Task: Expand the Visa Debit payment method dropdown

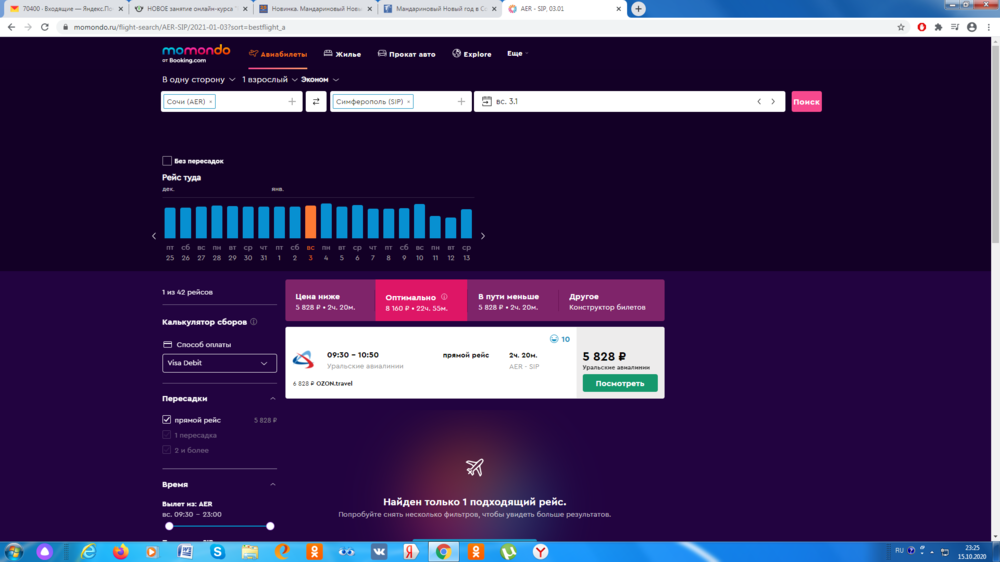Action: (x=219, y=364)
